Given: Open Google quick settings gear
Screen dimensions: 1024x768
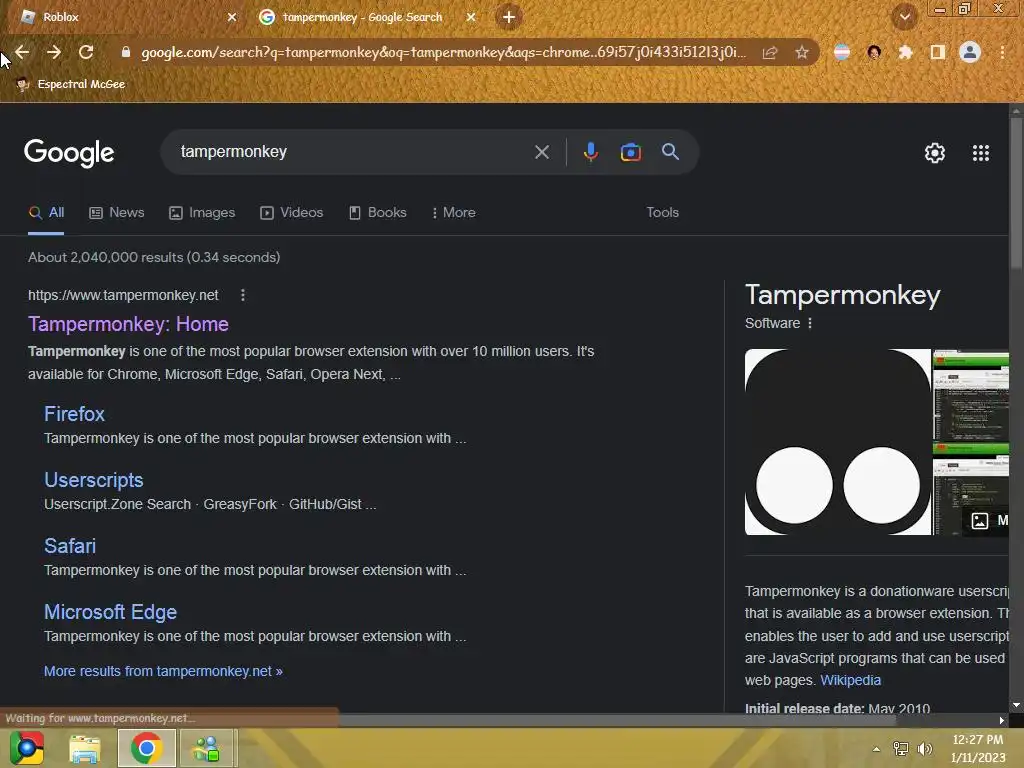Looking at the screenshot, I should pos(935,153).
